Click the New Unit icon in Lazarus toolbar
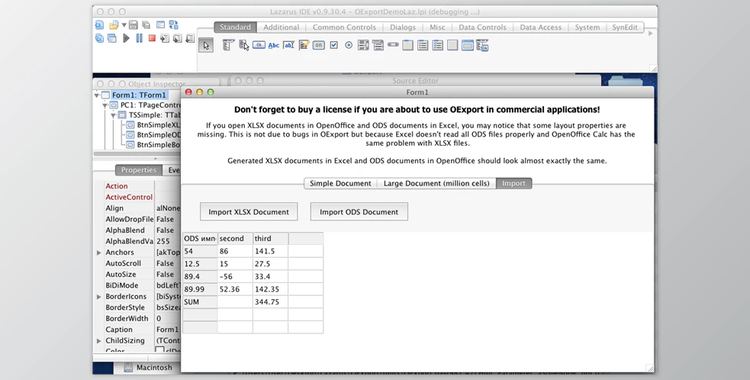This screenshot has height=380, width=750. point(99,25)
